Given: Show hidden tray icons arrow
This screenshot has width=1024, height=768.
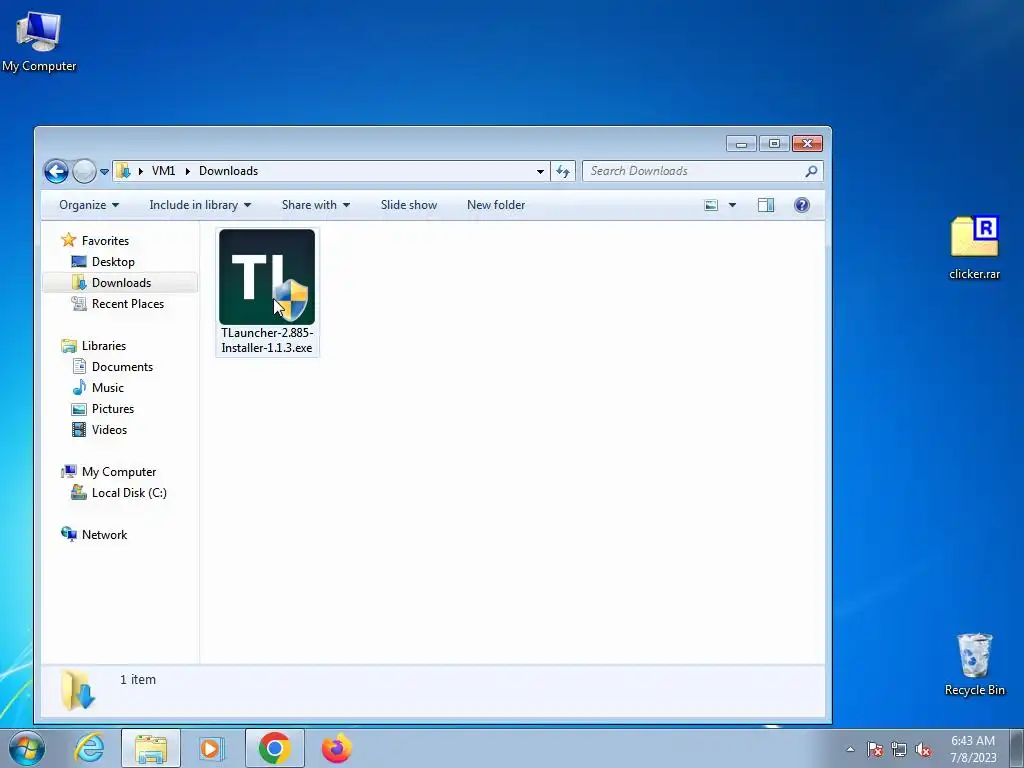Looking at the screenshot, I should point(850,749).
